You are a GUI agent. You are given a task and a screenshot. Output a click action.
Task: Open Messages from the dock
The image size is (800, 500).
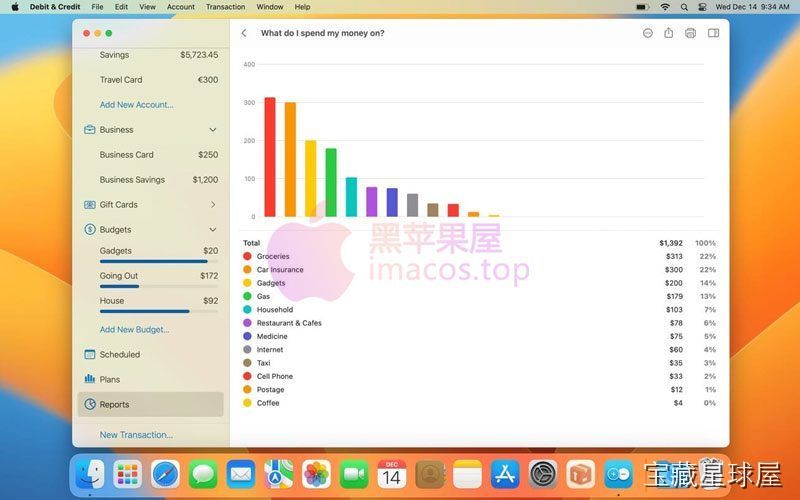pyautogui.click(x=203, y=474)
